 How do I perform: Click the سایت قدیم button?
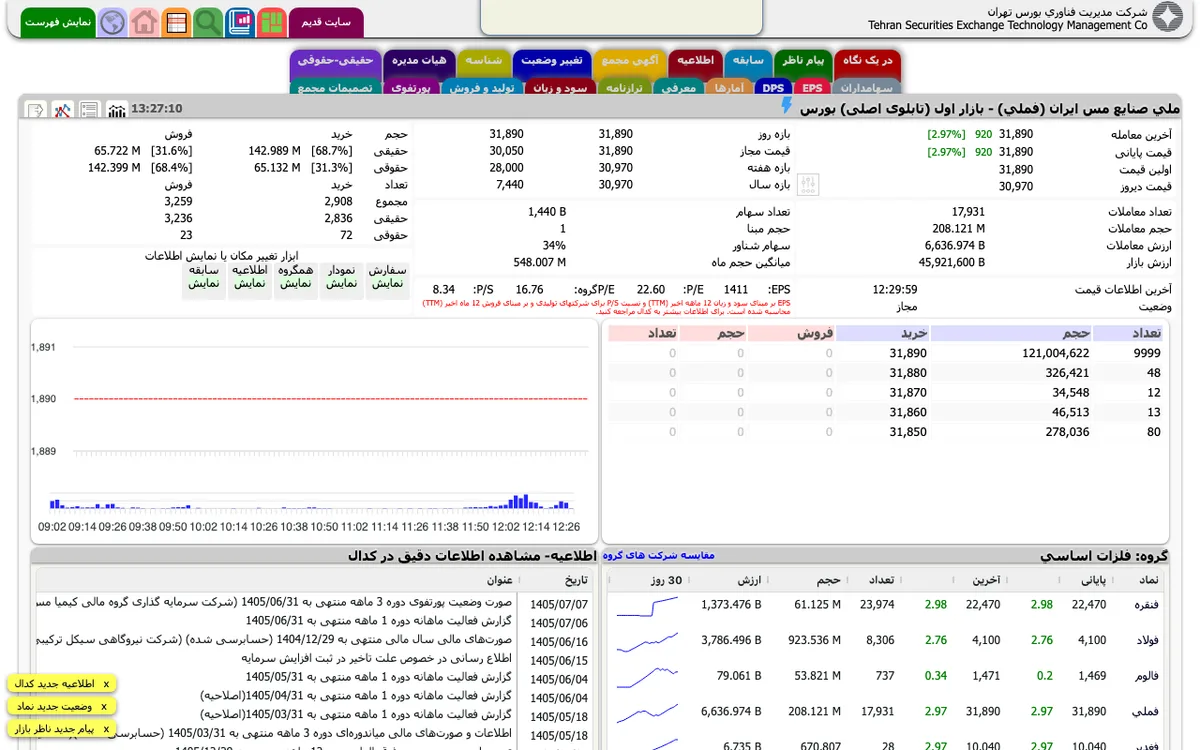coord(326,22)
